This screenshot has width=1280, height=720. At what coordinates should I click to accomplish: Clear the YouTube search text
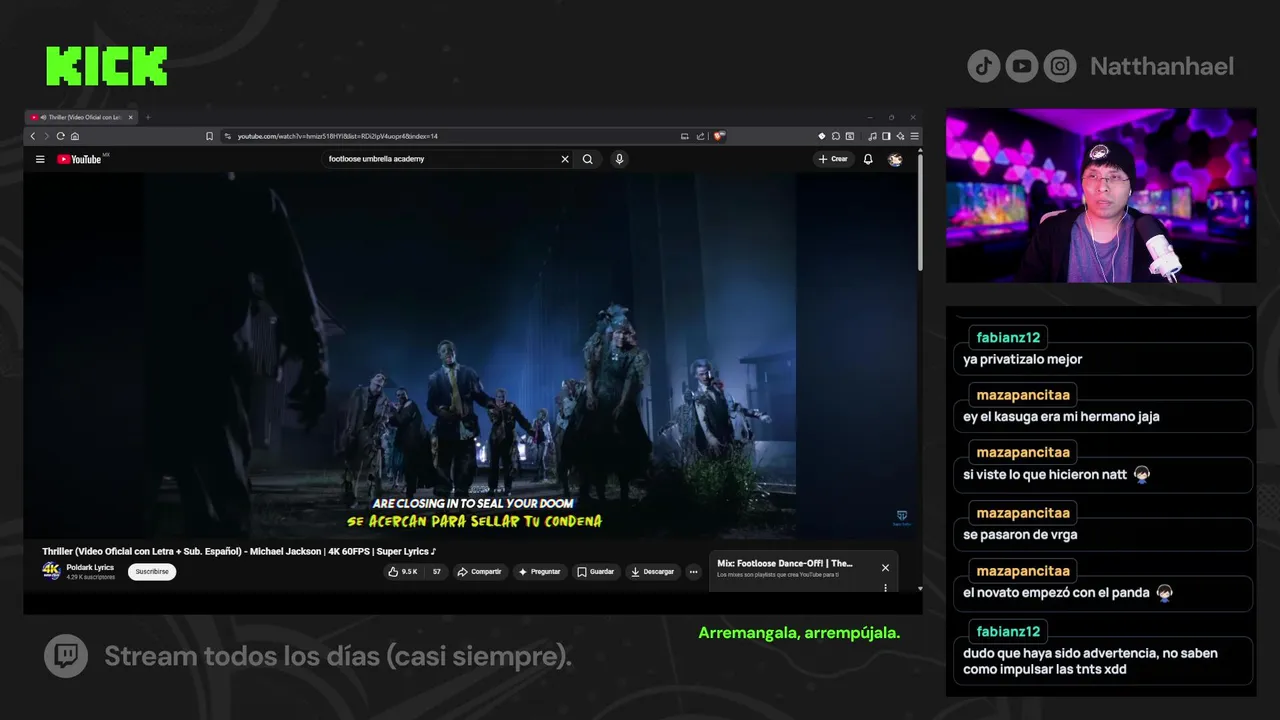click(565, 159)
